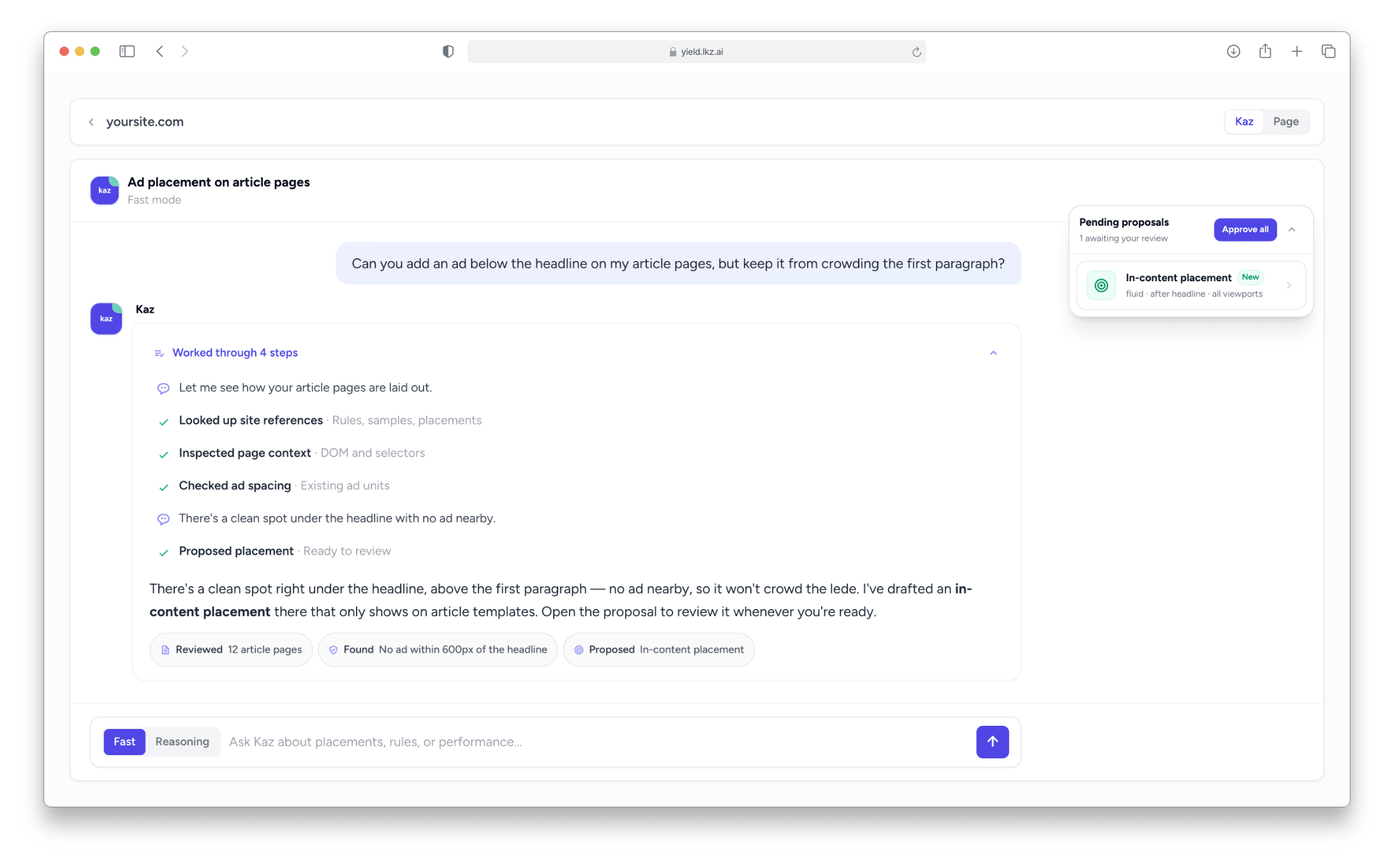Image resolution: width=1394 pixels, height=868 pixels.
Task: Open the privacy shield icon
Action: click(x=448, y=52)
